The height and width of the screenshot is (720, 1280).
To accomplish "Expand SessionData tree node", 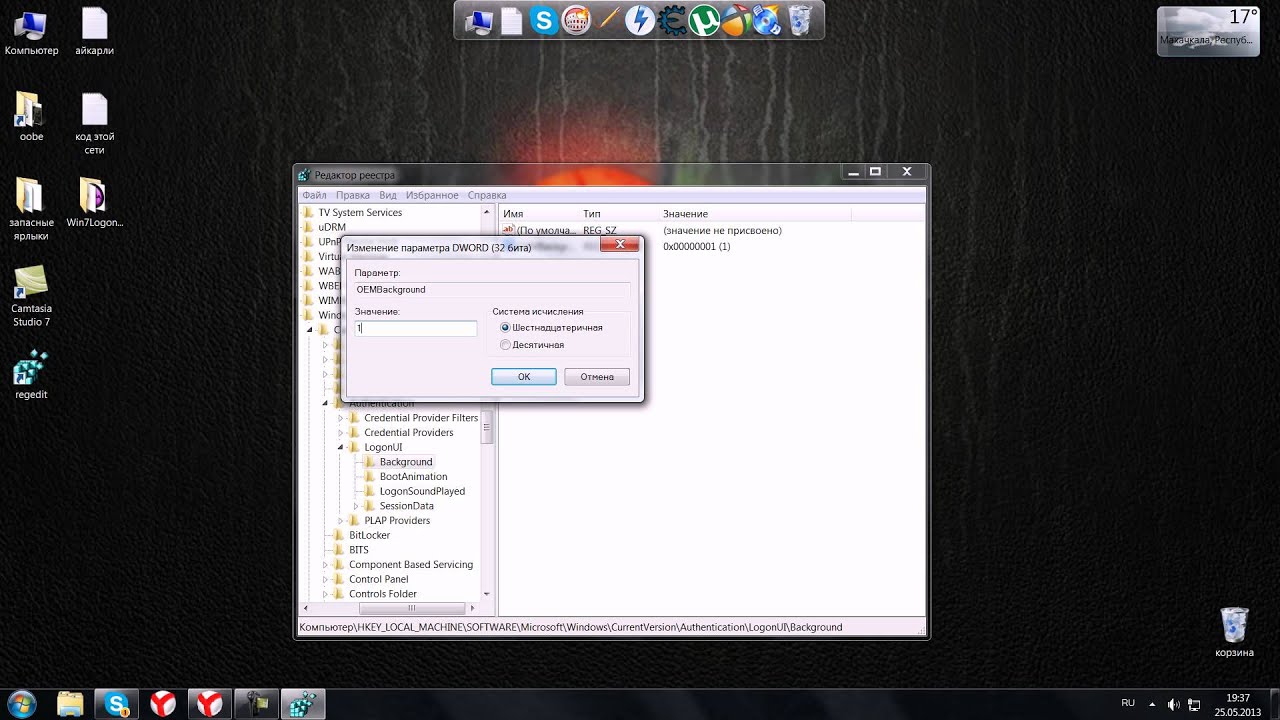I will click(x=355, y=506).
